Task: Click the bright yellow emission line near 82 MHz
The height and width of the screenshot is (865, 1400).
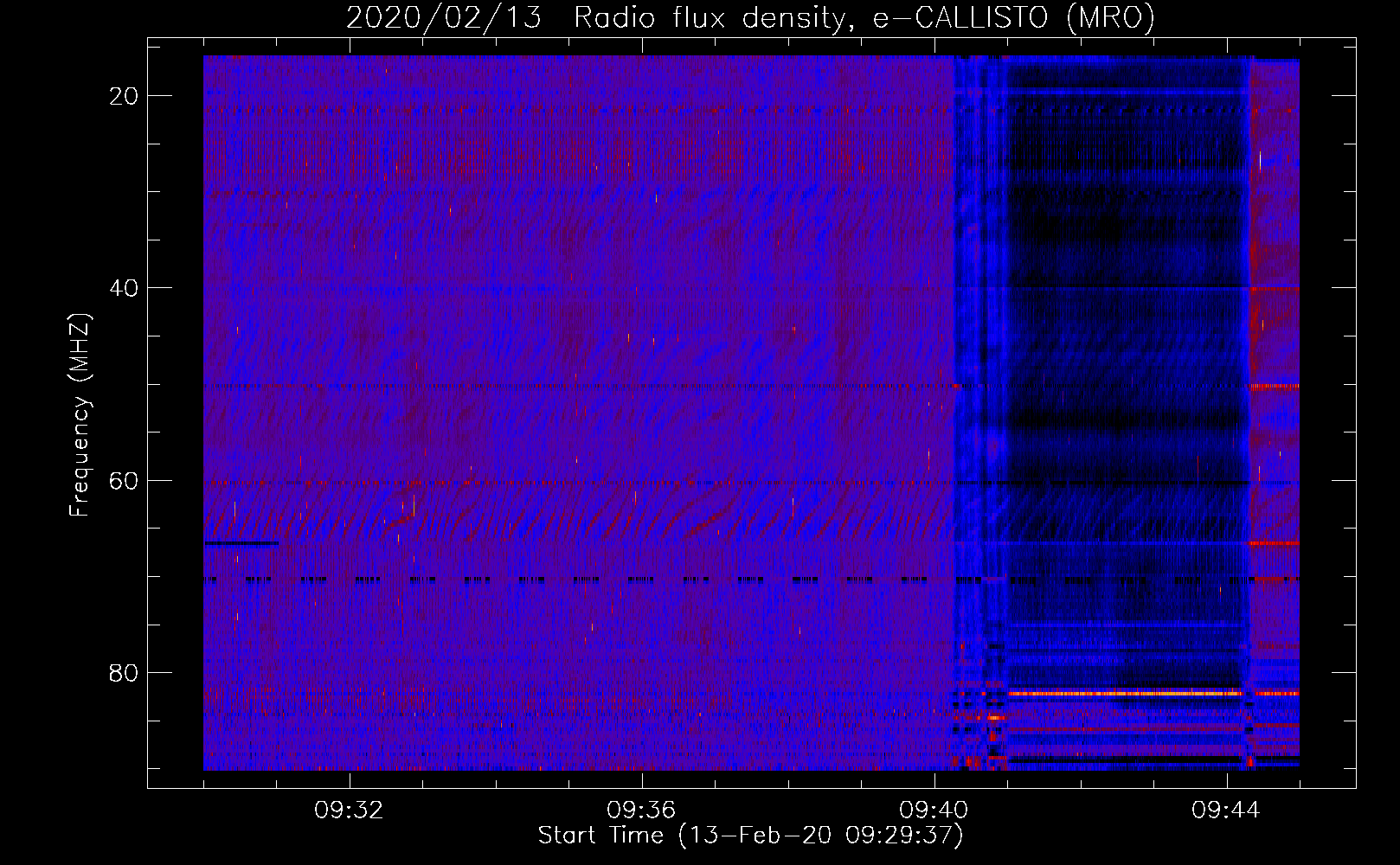Action: tap(1127, 693)
